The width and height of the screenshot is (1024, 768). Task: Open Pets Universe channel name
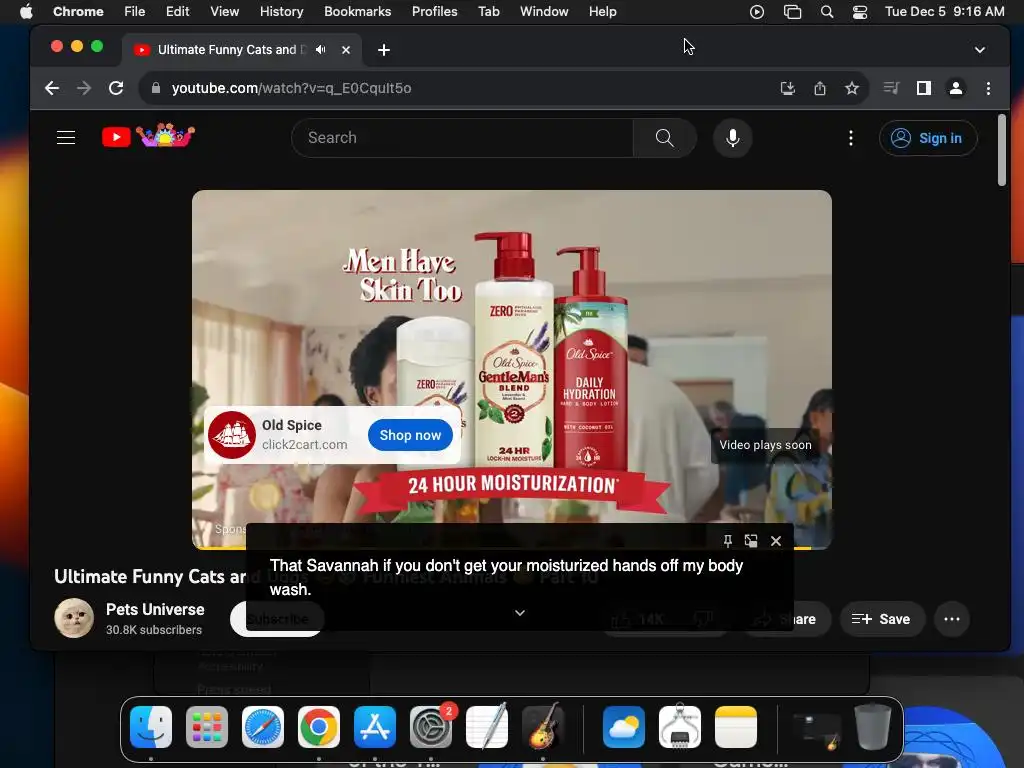[155, 609]
